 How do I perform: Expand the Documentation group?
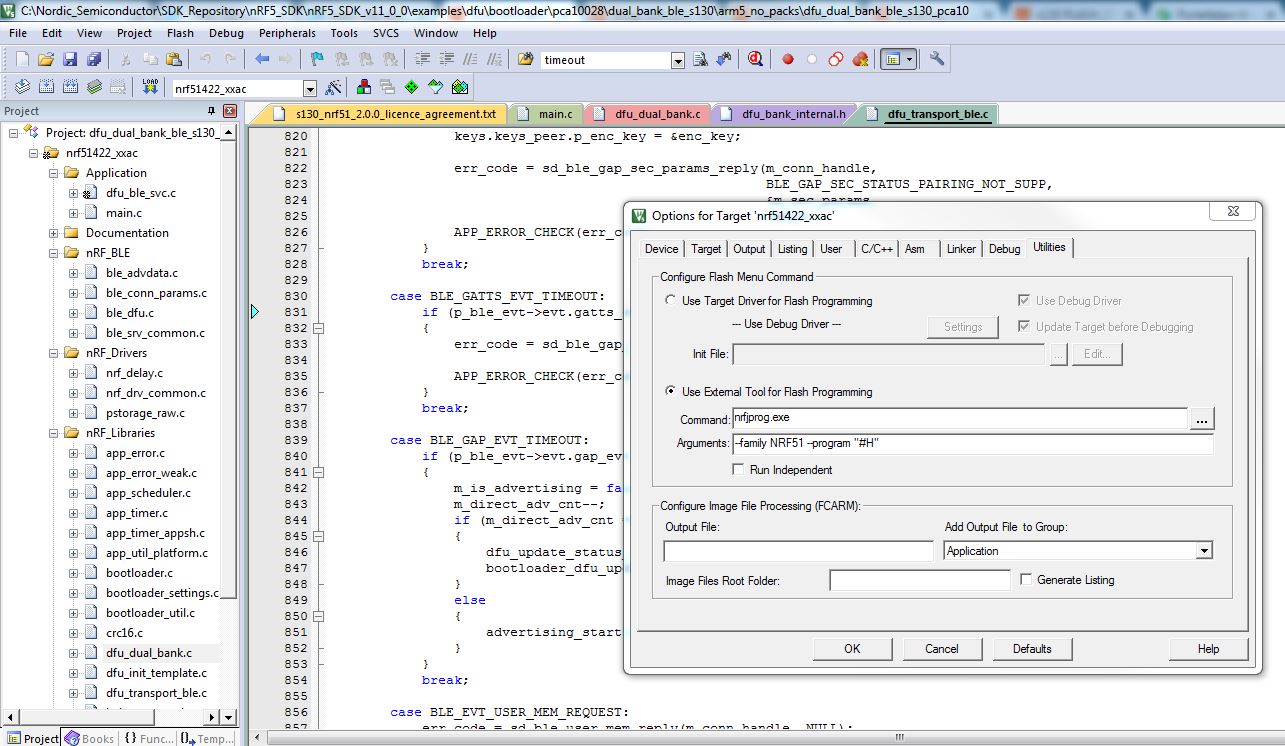(x=54, y=233)
